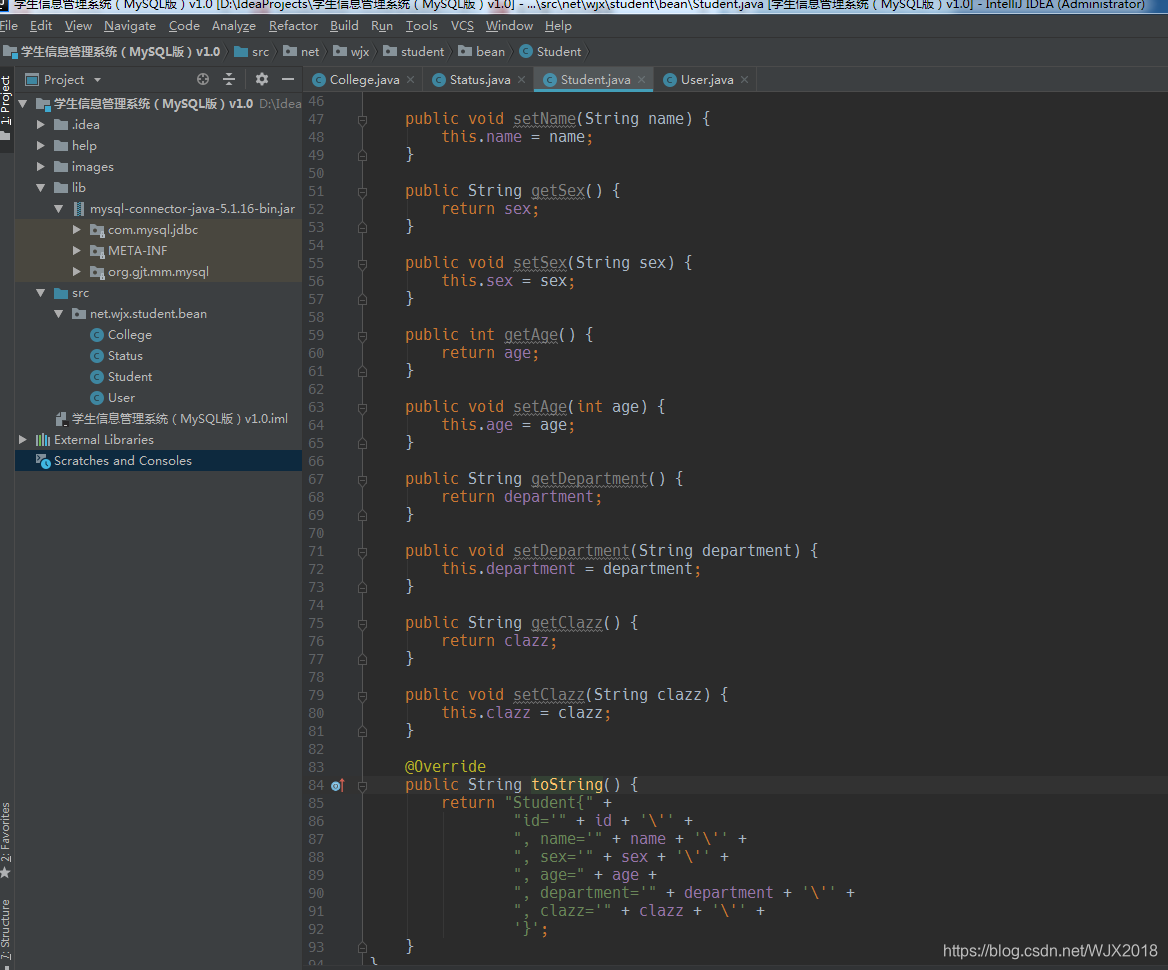Open the File menu

click(x=9, y=26)
